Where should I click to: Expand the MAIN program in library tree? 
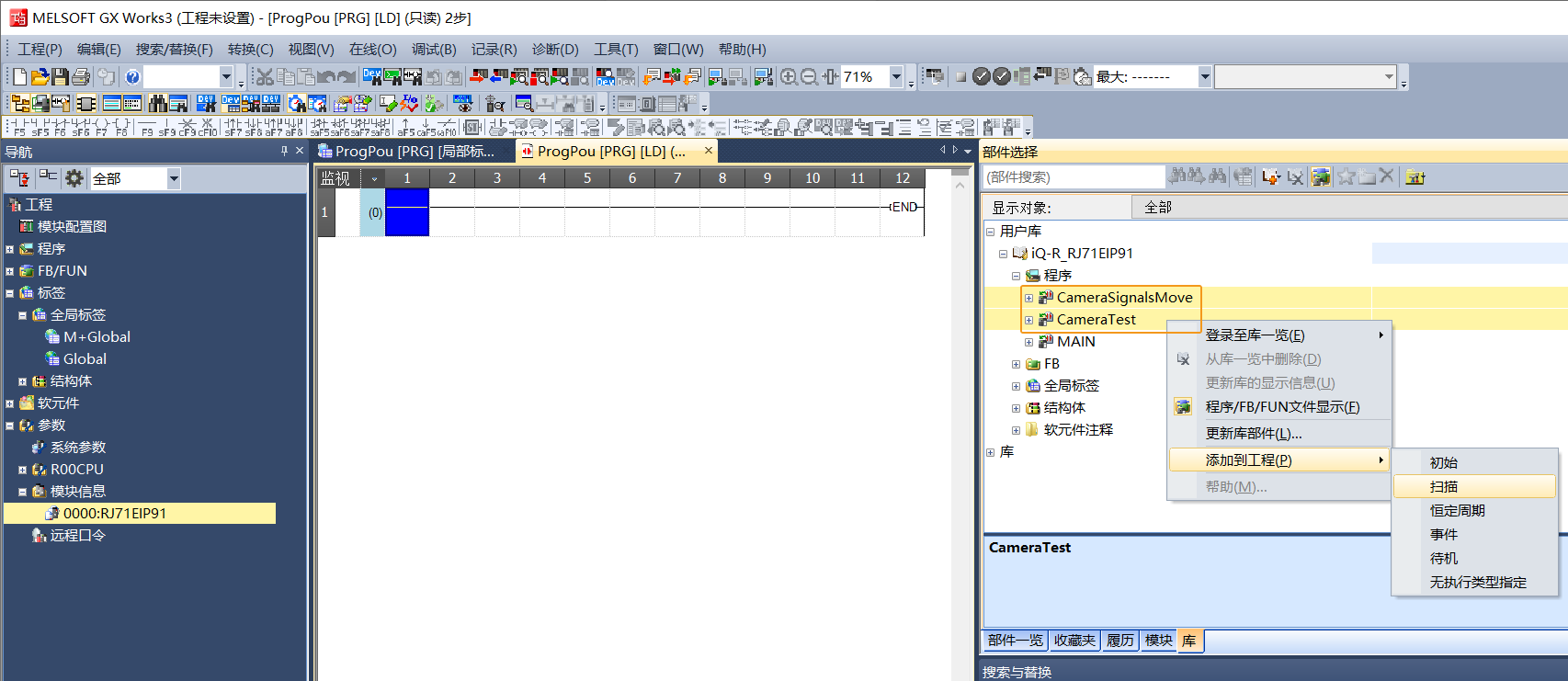[x=1029, y=342]
